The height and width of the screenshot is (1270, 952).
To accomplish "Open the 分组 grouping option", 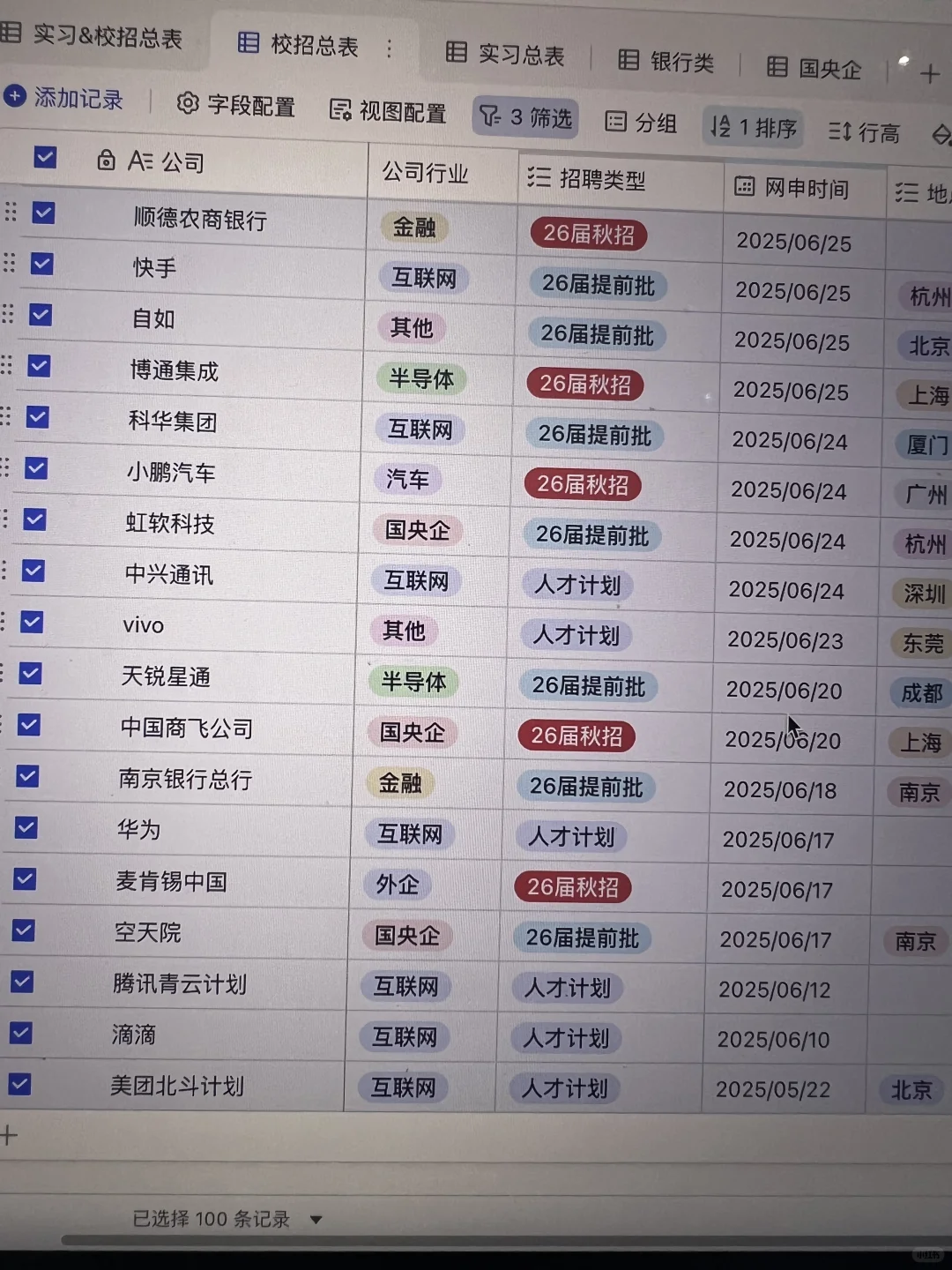I will coord(642,123).
